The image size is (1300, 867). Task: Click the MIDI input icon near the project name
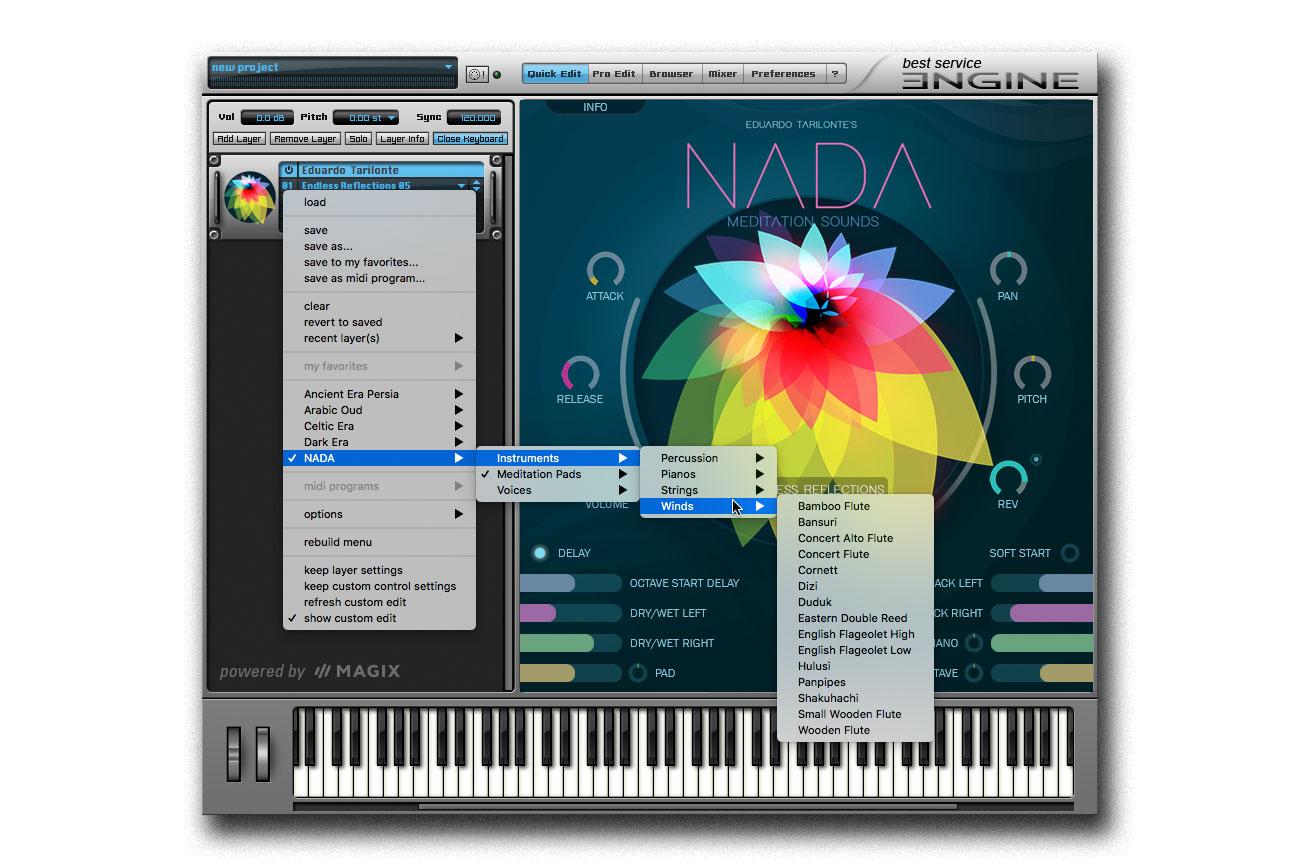coord(479,73)
